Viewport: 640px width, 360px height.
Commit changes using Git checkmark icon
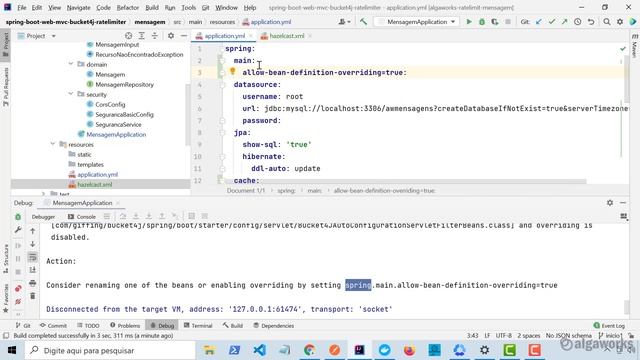tap(552, 22)
